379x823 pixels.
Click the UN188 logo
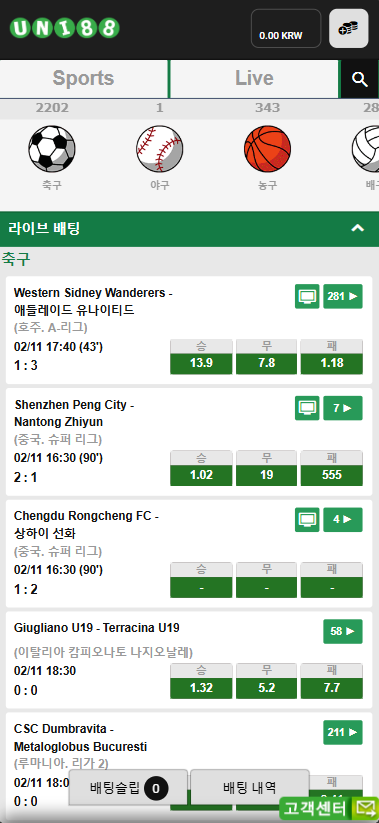[65, 28]
